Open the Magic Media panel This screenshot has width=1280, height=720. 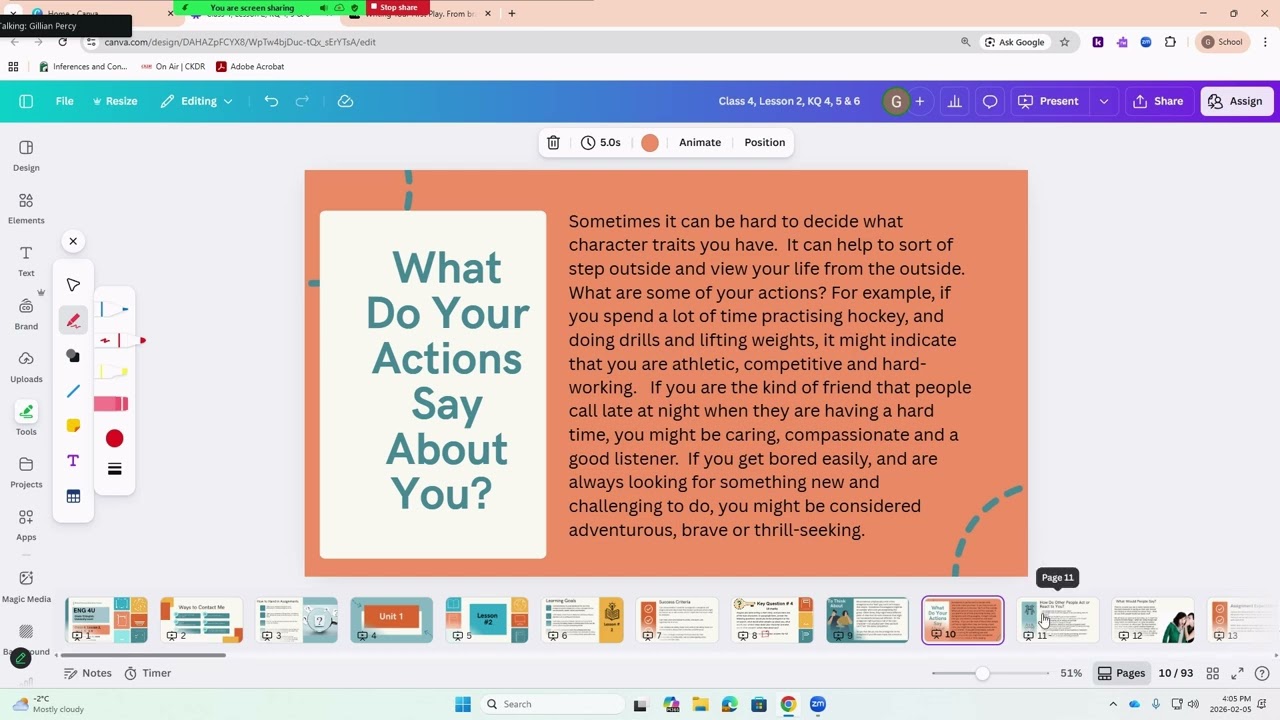(26, 585)
